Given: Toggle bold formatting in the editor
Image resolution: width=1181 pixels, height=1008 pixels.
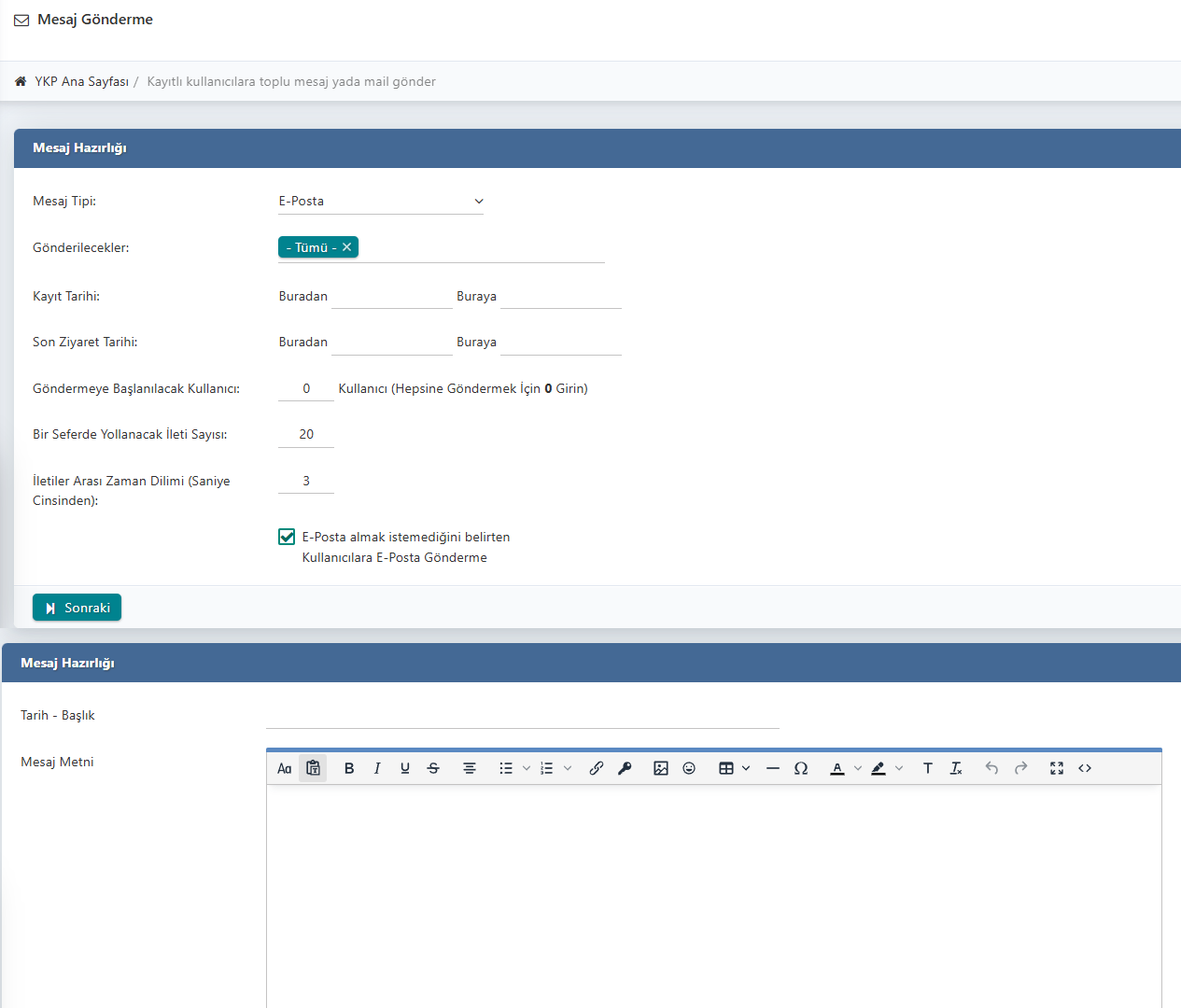Looking at the screenshot, I should 349,768.
